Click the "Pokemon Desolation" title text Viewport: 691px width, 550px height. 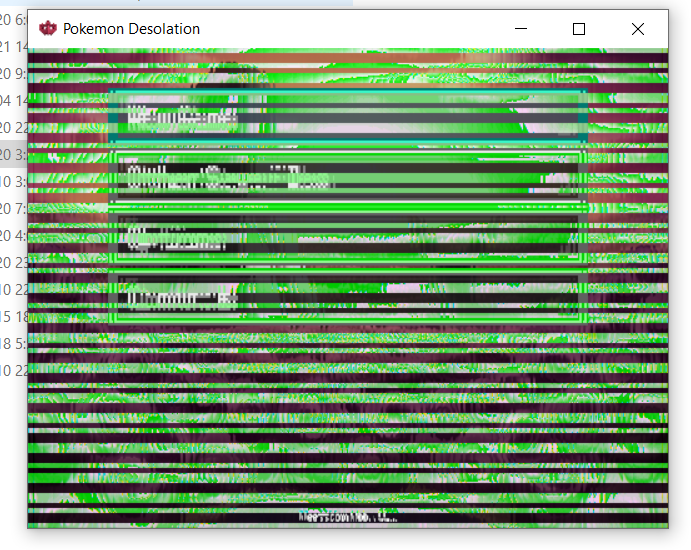coord(131,29)
